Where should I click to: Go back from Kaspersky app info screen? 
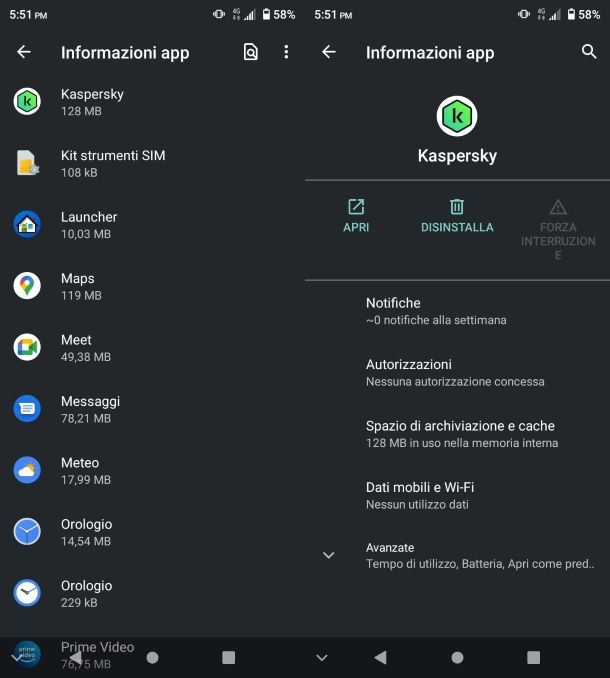coord(329,52)
